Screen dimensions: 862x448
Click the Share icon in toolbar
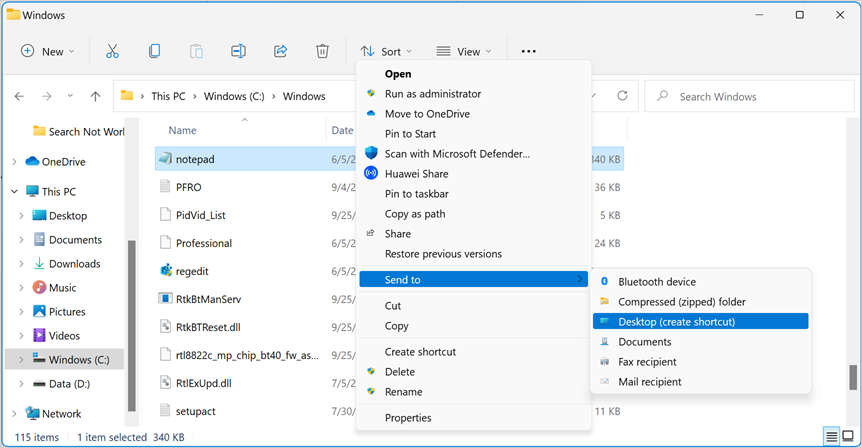[280, 51]
